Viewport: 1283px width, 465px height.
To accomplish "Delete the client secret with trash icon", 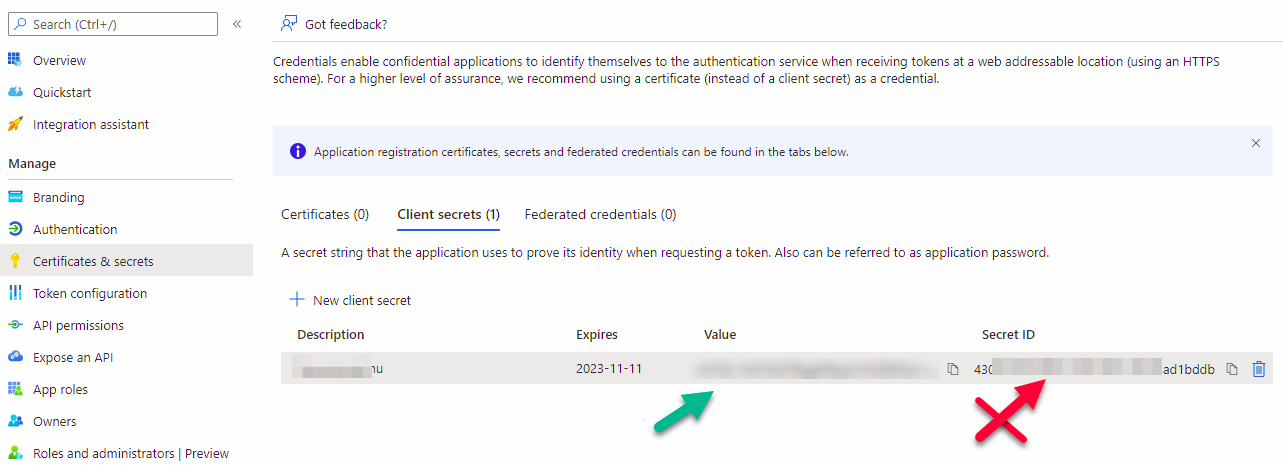I will click(1259, 369).
